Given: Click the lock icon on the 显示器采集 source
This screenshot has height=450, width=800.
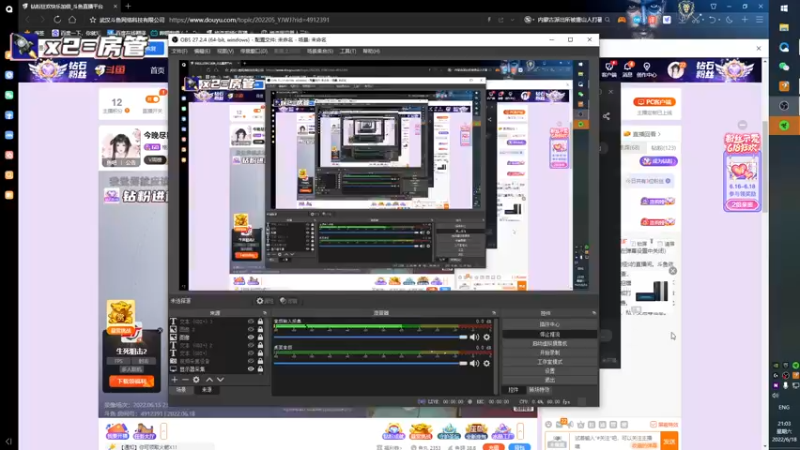Looking at the screenshot, I should pos(260,369).
